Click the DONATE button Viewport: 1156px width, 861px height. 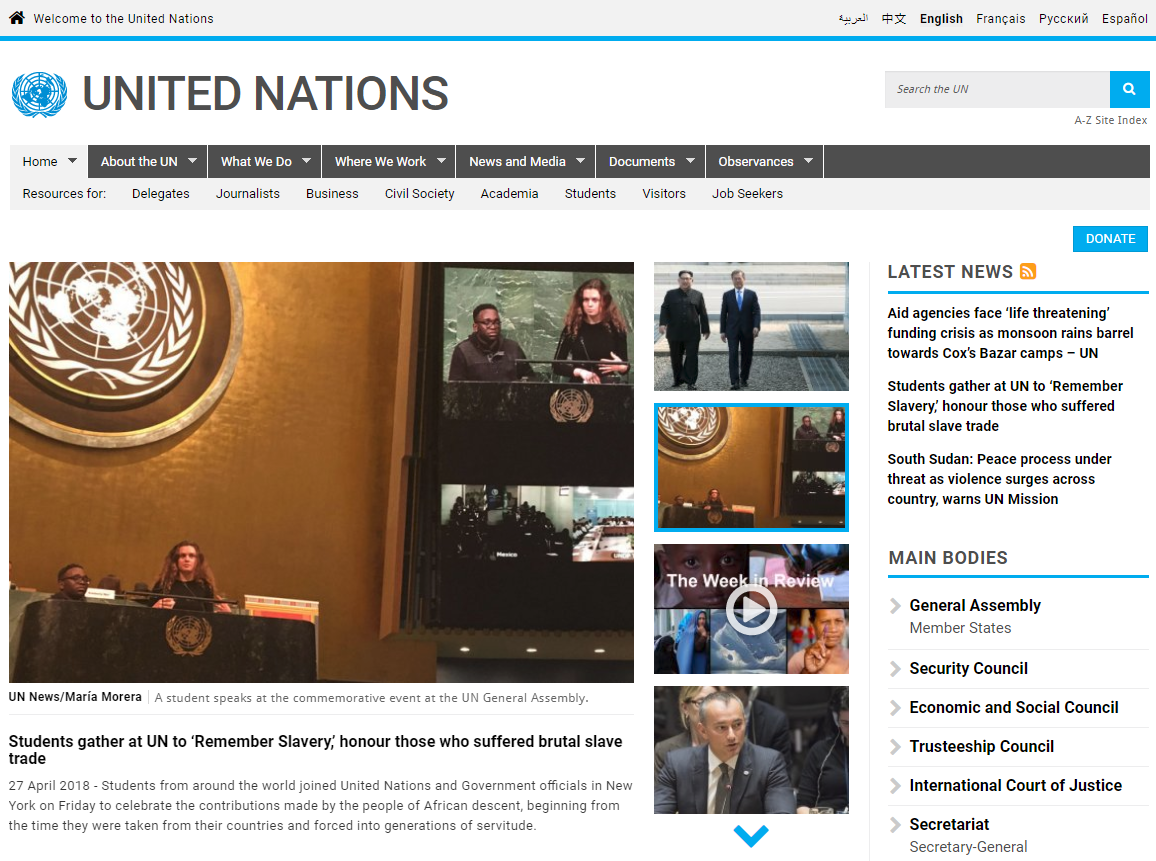point(1110,239)
